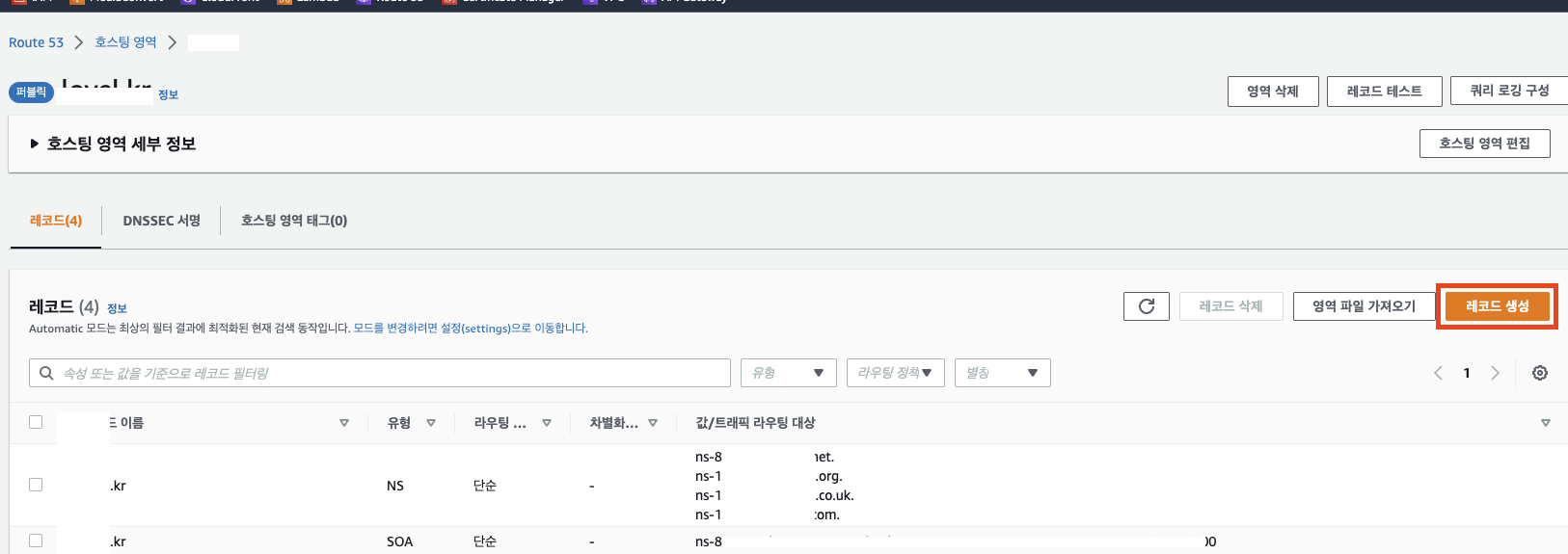Click NS type cell
The image size is (1568, 554).
point(395,486)
